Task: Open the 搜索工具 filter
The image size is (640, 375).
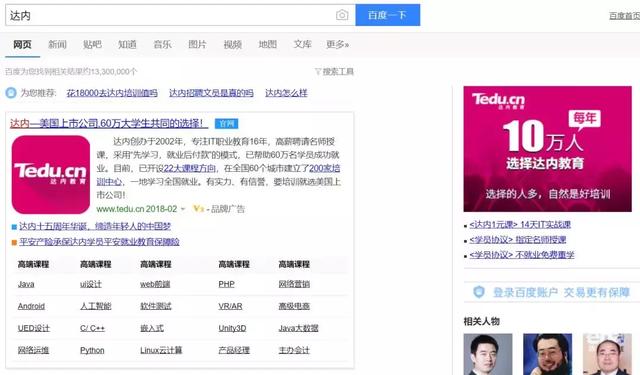Action: coord(334,72)
